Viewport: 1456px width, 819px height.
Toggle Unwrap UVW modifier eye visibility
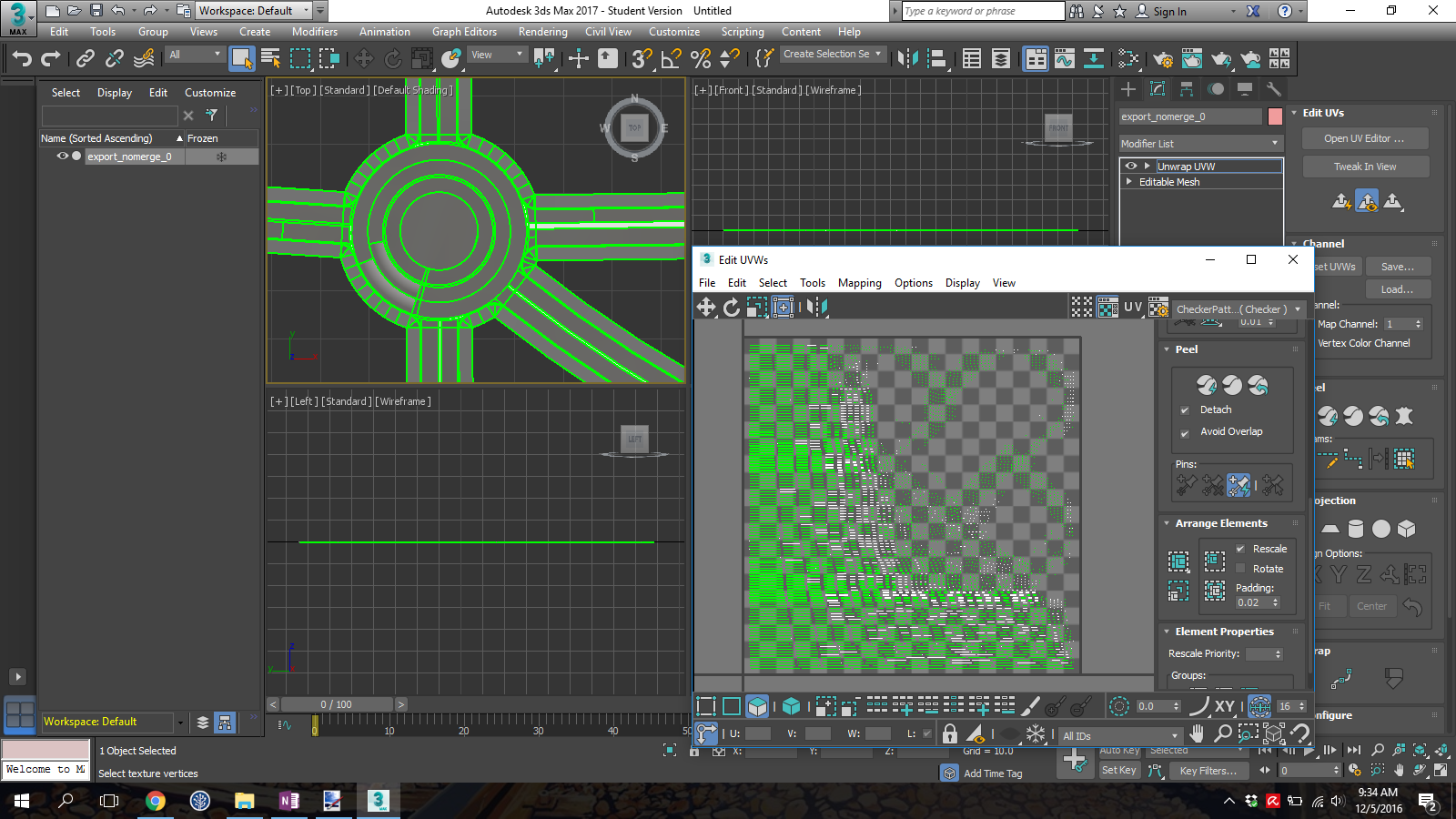[x=1130, y=167]
